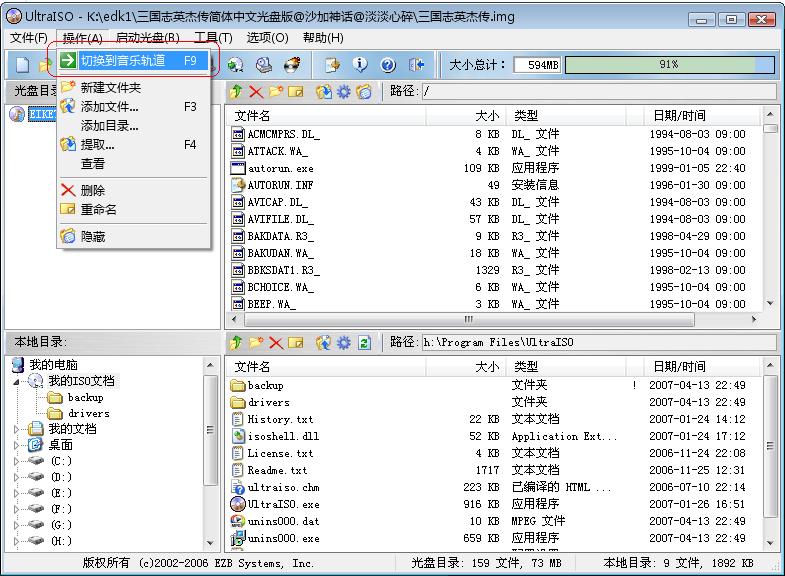Click the new file icon in main toolbar
Viewport: 785px width, 576px height.
21,65
